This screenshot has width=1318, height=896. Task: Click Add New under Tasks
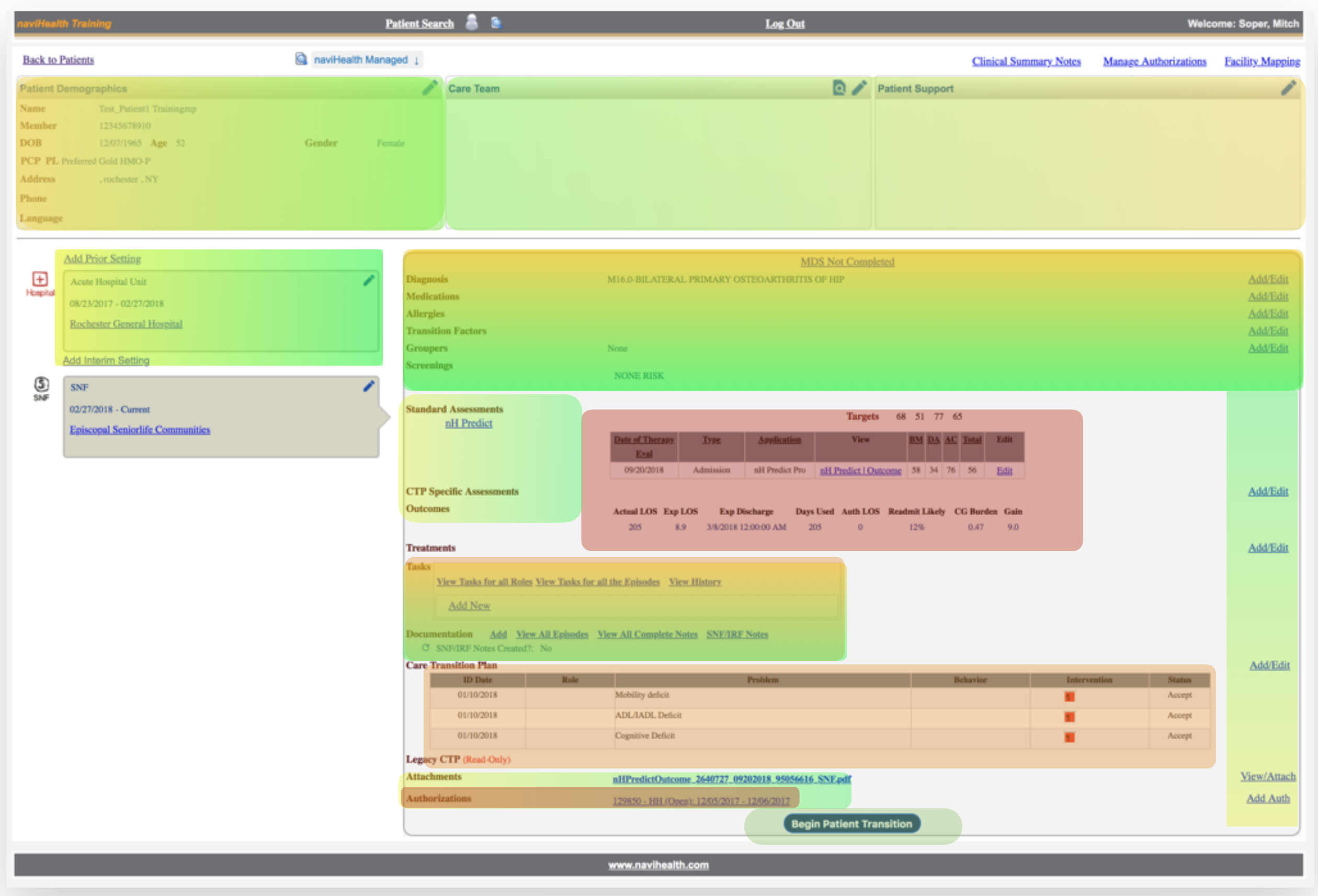click(469, 605)
